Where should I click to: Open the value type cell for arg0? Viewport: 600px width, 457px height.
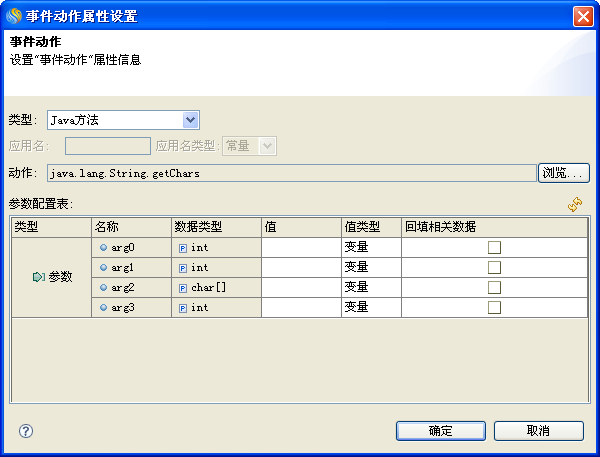pyautogui.click(x=370, y=247)
